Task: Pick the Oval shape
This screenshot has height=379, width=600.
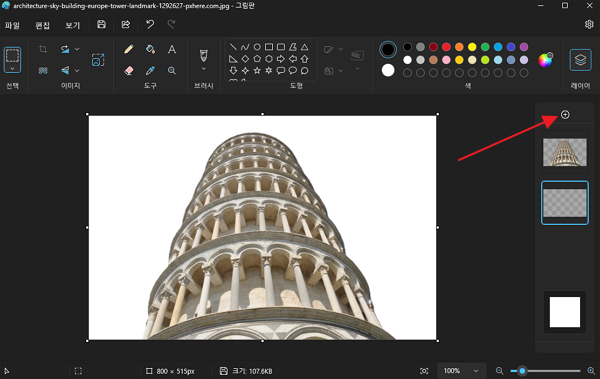Action: (x=257, y=47)
